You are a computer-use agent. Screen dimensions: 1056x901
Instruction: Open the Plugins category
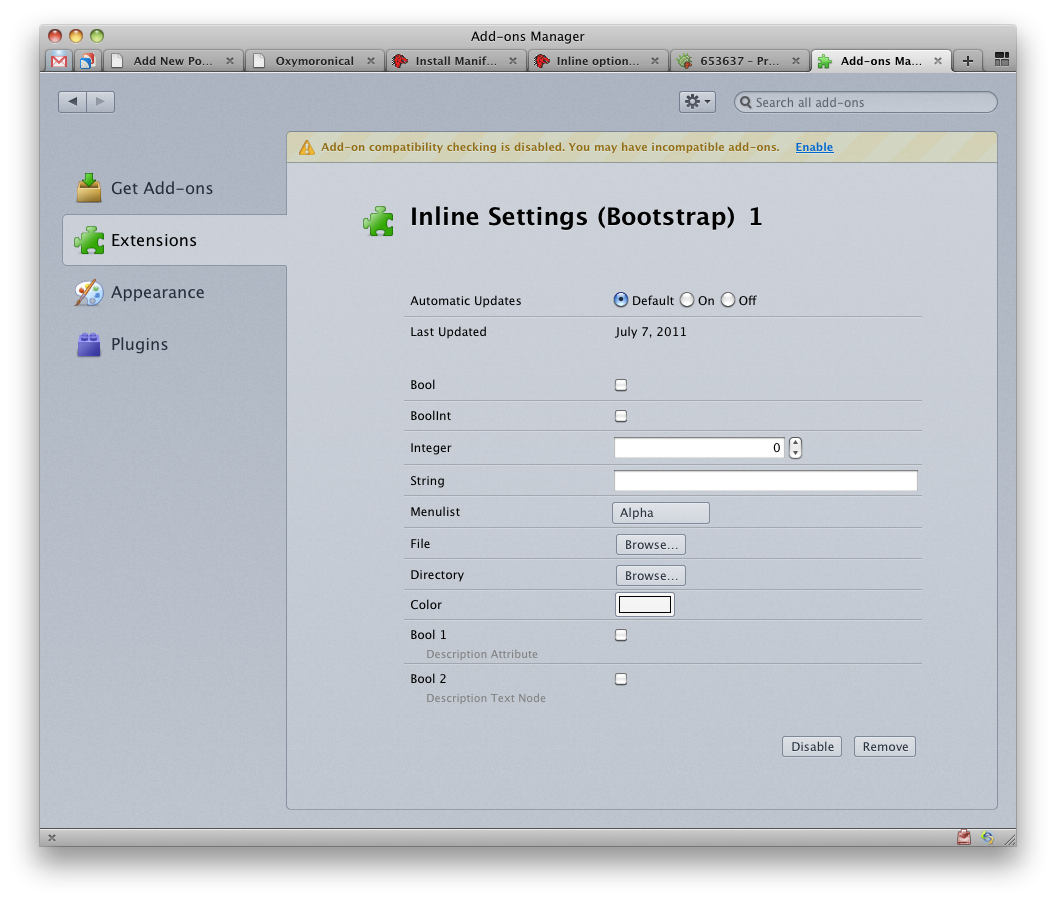click(x=174, y=344)
